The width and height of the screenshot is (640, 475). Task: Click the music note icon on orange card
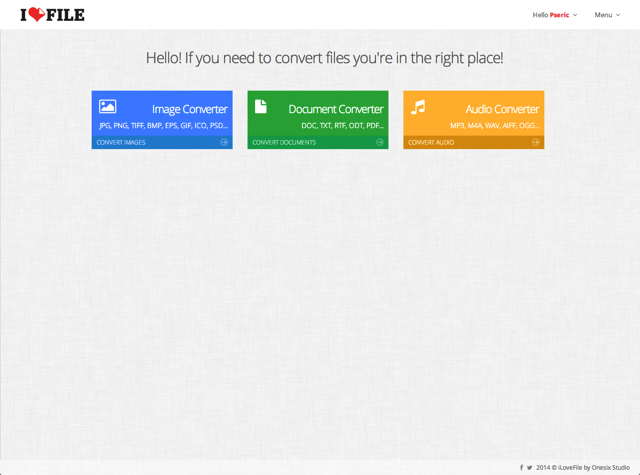(418, 107)
